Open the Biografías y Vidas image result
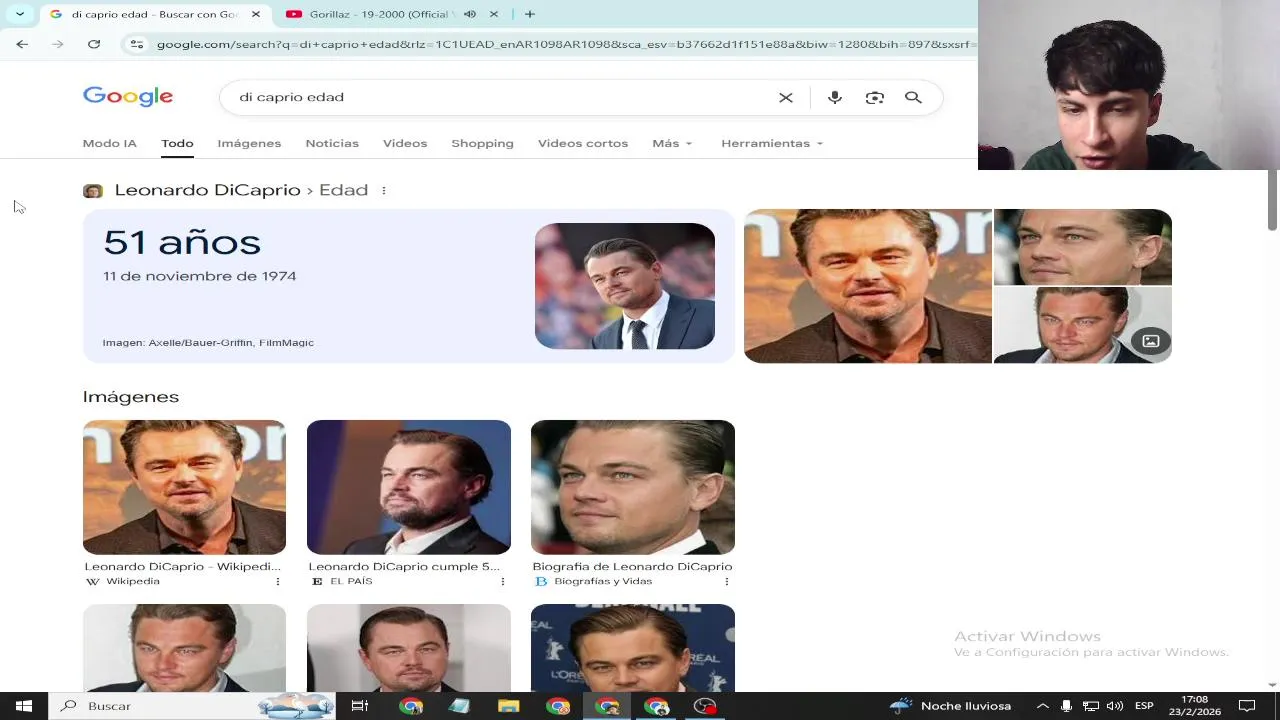The width and height of the screenshot is (1280, 720). click(x=633, y=487)
